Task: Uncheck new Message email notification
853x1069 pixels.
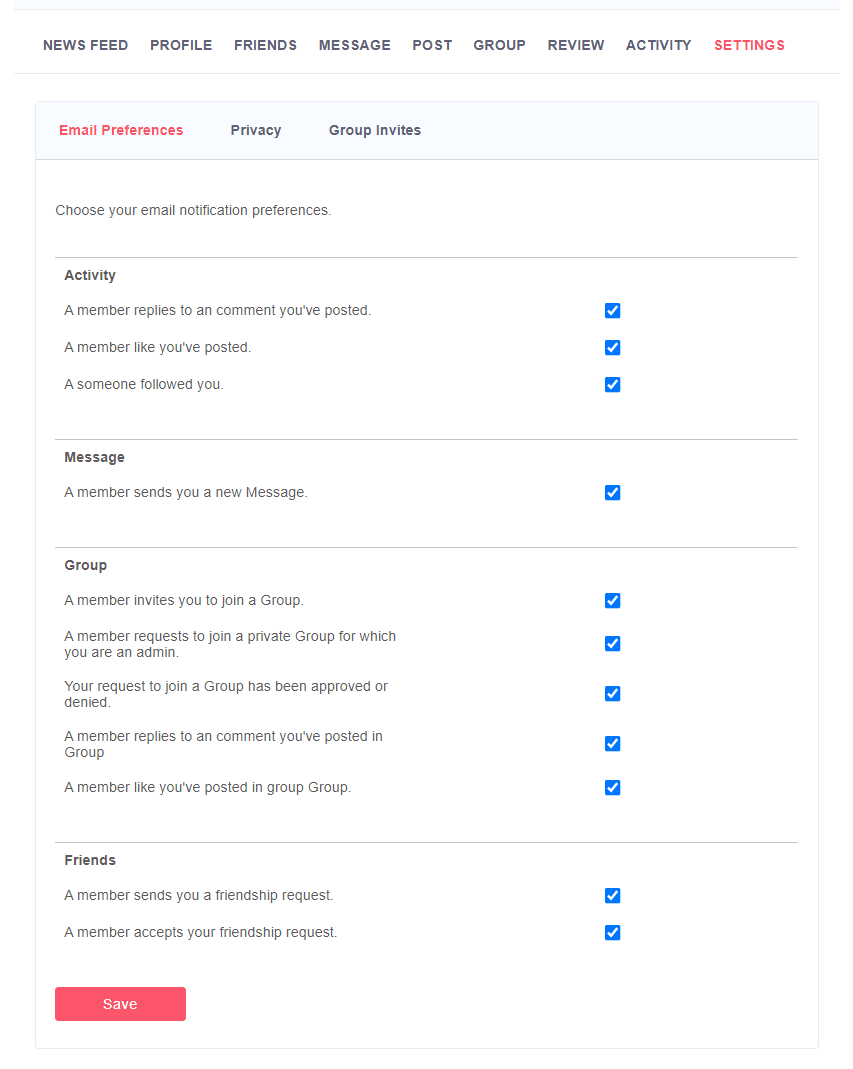Action: (612, 493)
